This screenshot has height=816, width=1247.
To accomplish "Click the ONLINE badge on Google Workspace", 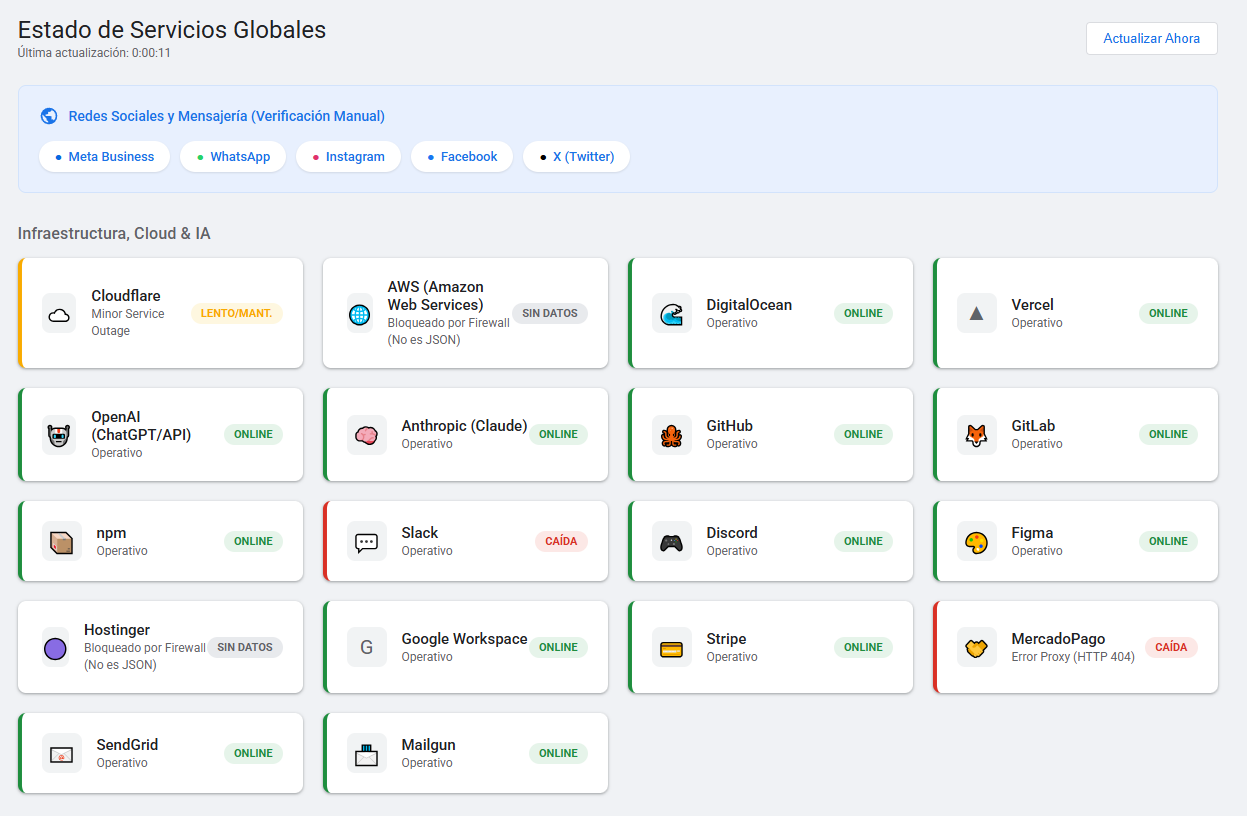I will (x=558, y=648).
